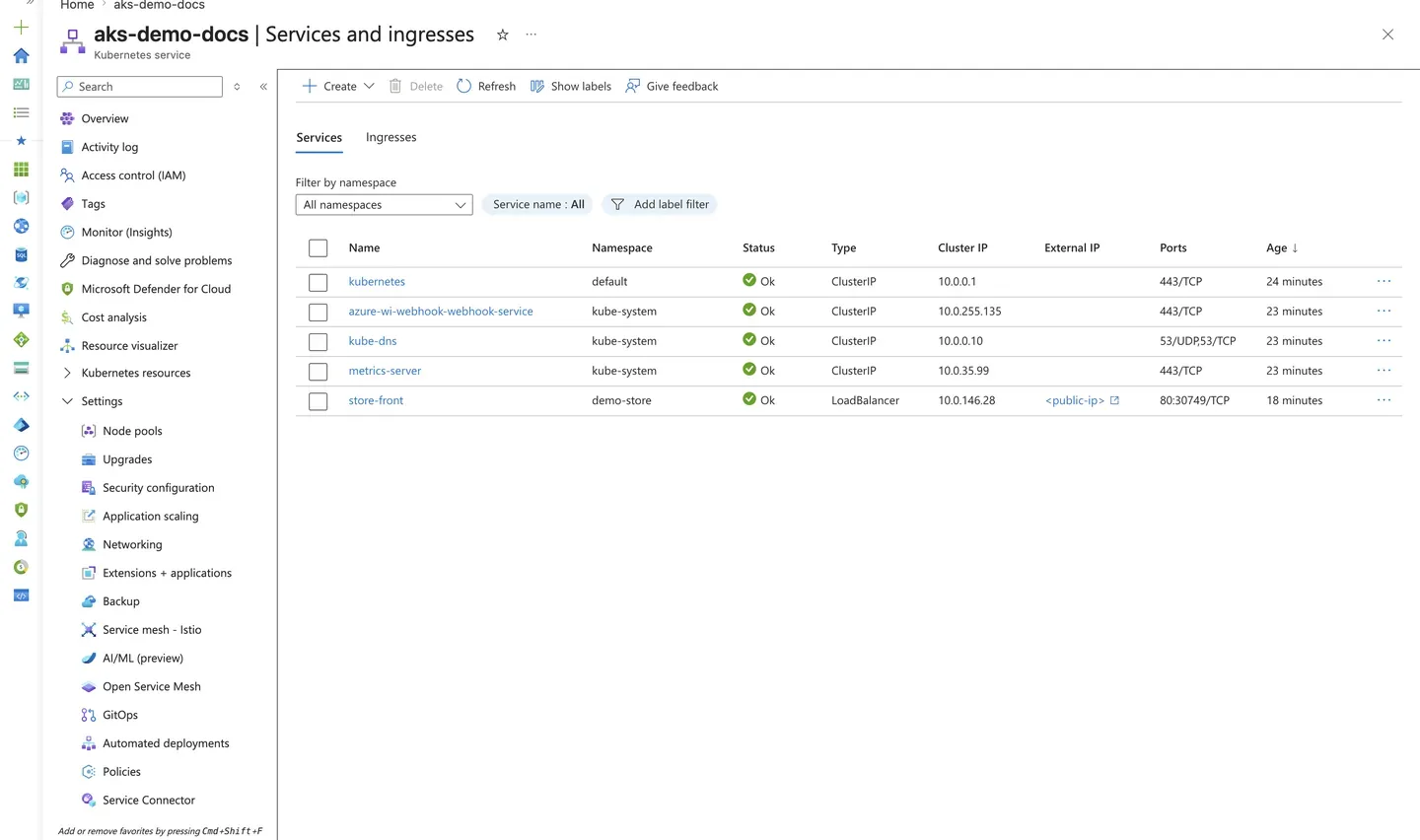Open the Azure portal Home icon
The width and height of the screenshot is (1420, 840).
pyautogui.click(x=21, y=56)
